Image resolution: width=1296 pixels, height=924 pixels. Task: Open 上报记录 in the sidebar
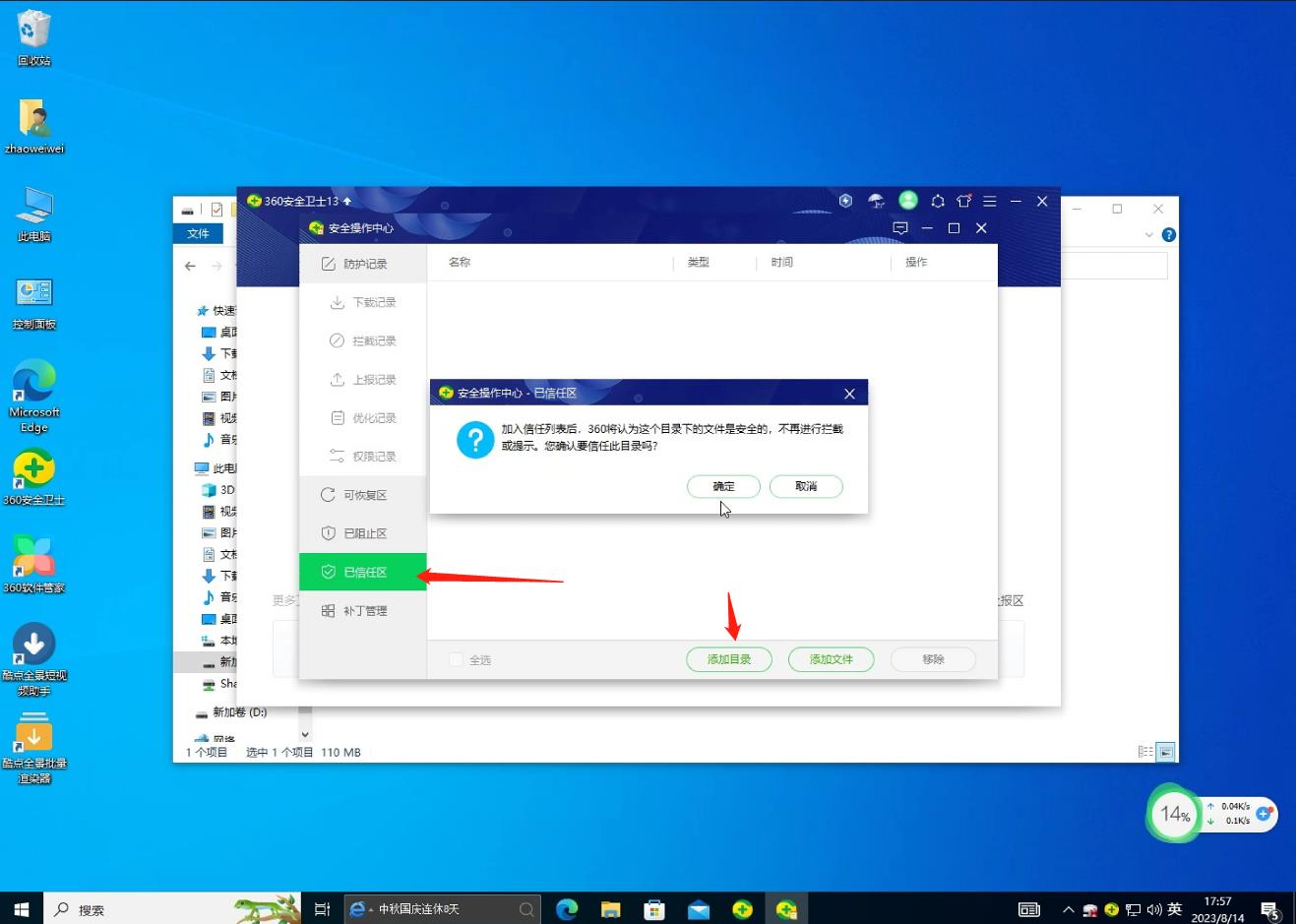(363, 379)
